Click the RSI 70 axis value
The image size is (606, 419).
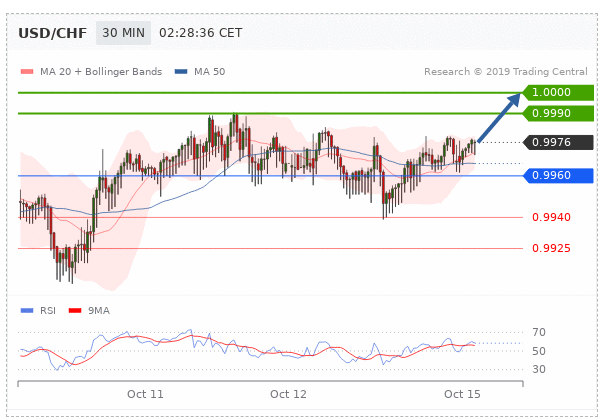click(539, 332)
